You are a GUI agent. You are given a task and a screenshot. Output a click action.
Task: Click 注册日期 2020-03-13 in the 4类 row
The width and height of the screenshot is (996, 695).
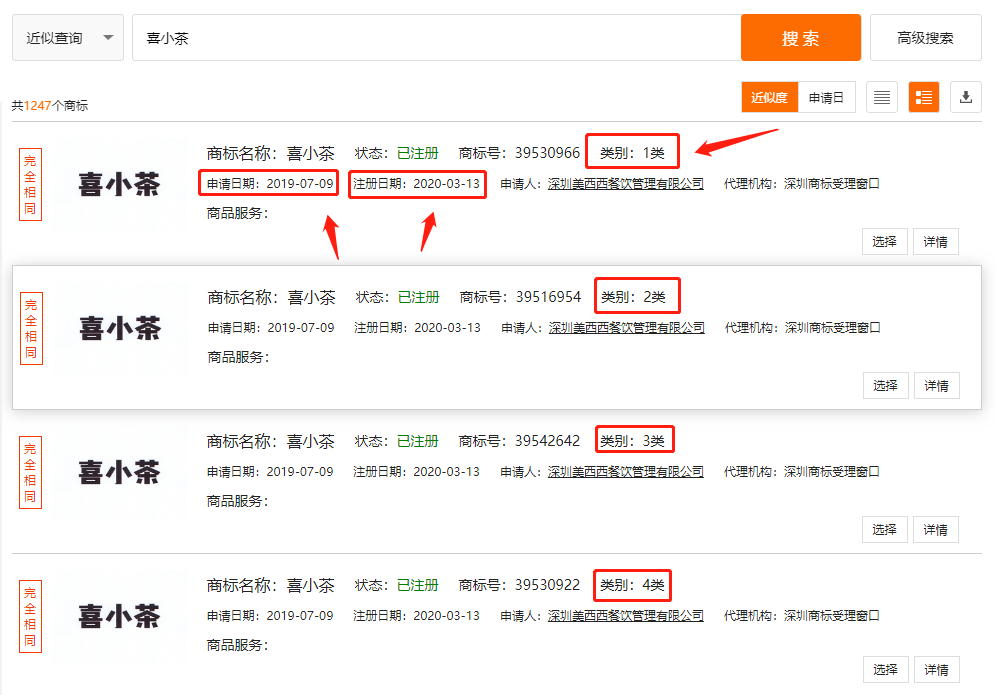pyautogui.click(x=417, y=616)
